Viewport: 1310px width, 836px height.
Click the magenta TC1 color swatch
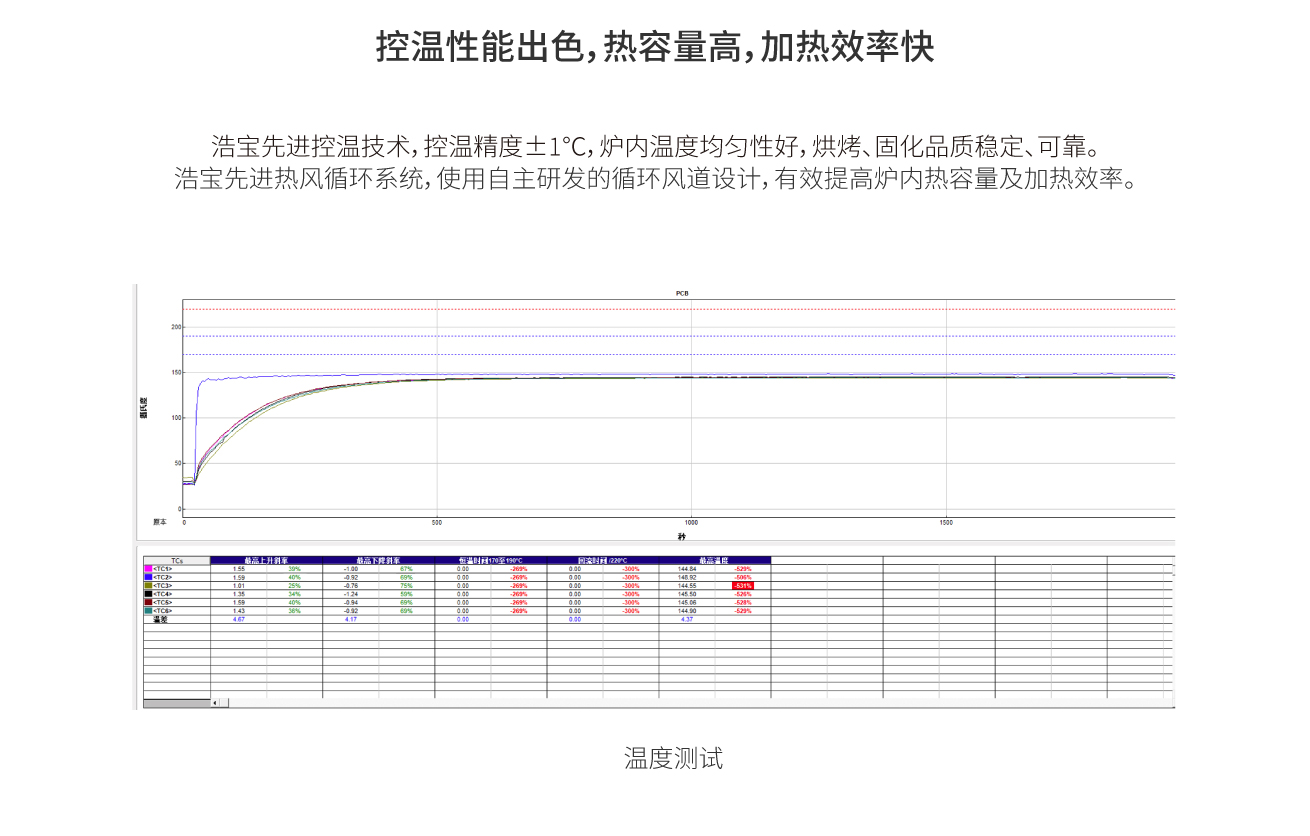(148, 569)
